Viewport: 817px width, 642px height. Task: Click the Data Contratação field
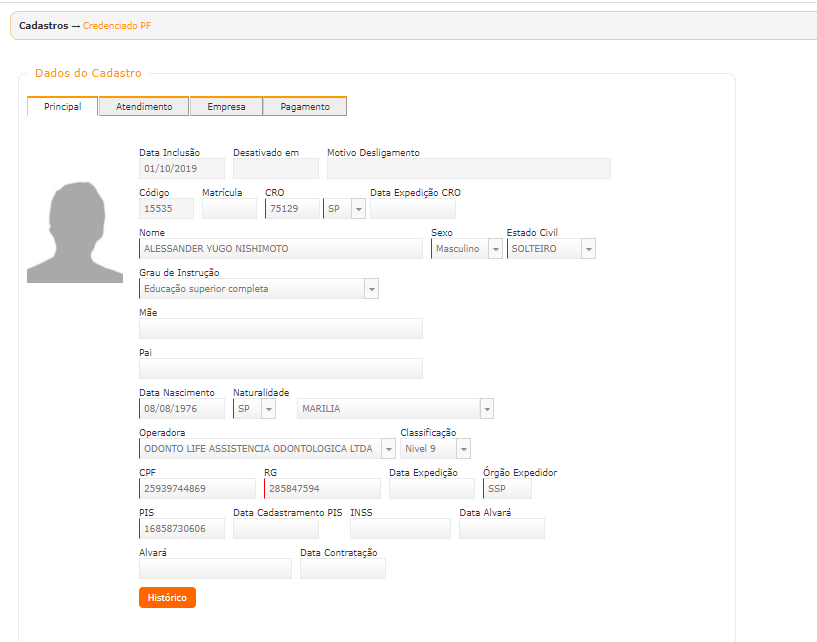pos(342,569)
